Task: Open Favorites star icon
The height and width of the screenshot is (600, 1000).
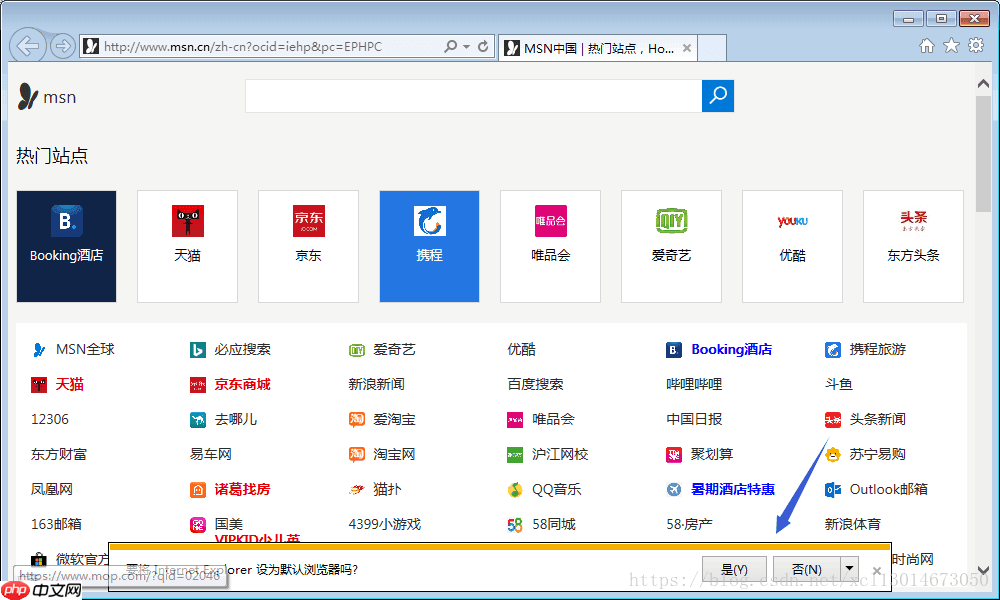Action: point(951,46)
